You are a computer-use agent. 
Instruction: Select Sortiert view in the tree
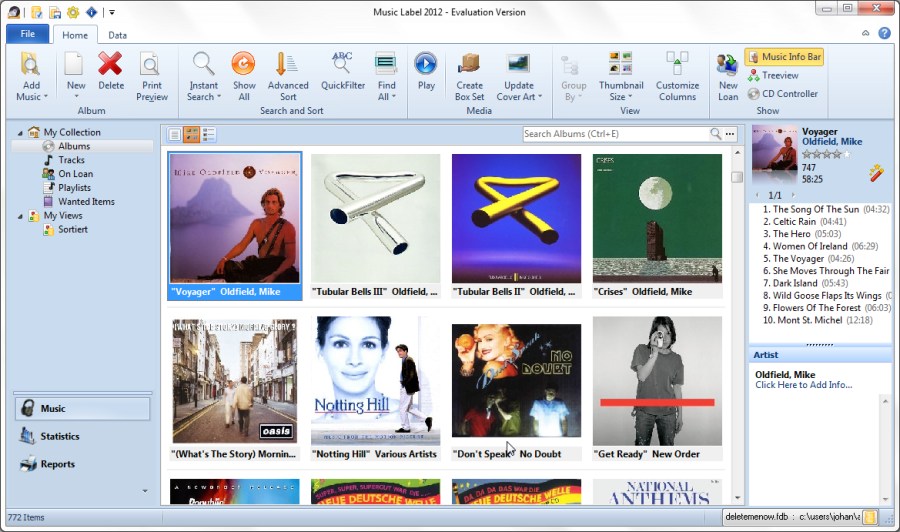(72, 230)
